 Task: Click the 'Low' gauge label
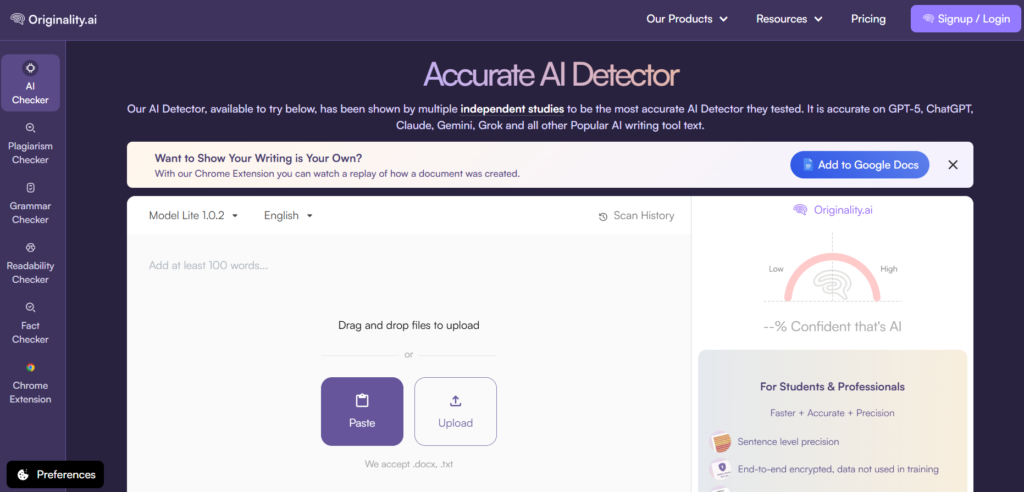776,269
